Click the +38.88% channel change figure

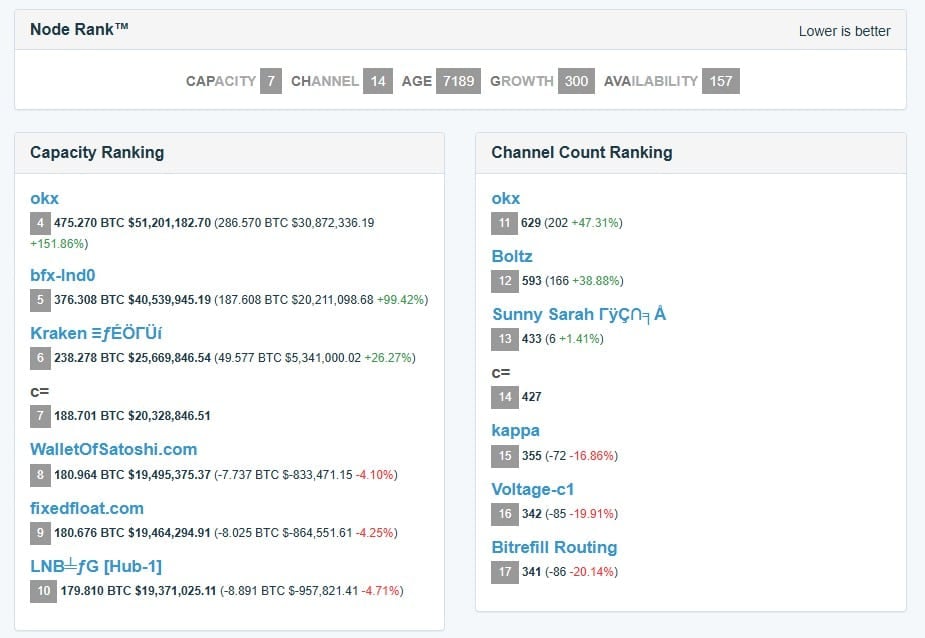pyautogui.click(x=596, y=281)
